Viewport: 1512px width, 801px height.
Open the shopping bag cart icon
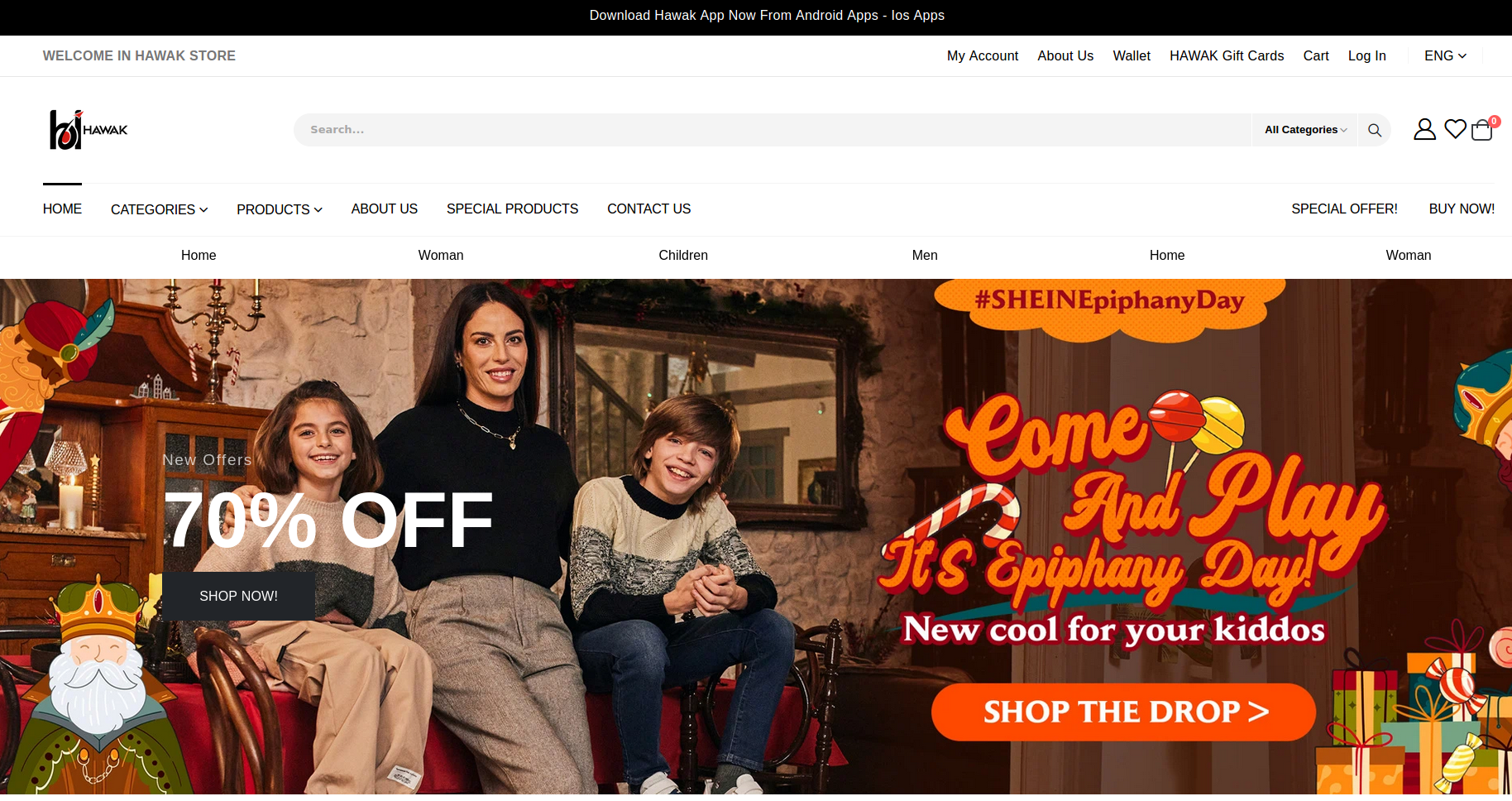pyautogui.click(x=1483, y=129)
